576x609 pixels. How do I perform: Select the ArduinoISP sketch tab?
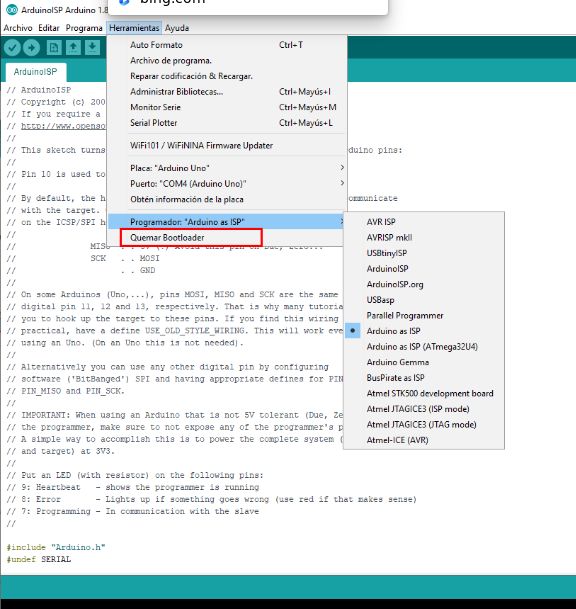(x=35, y=72)
